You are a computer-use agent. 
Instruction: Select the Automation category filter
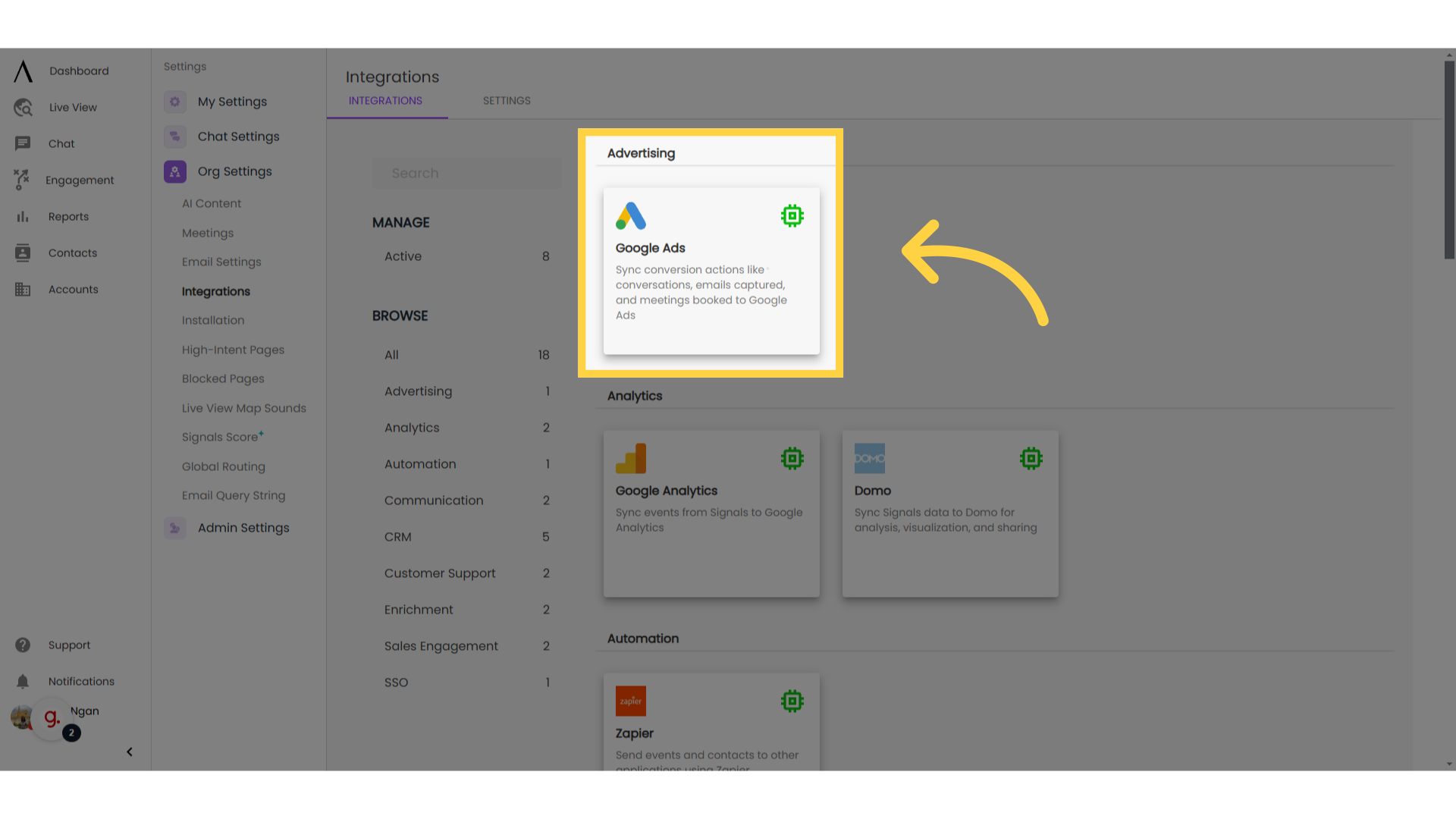click(467, 464)
